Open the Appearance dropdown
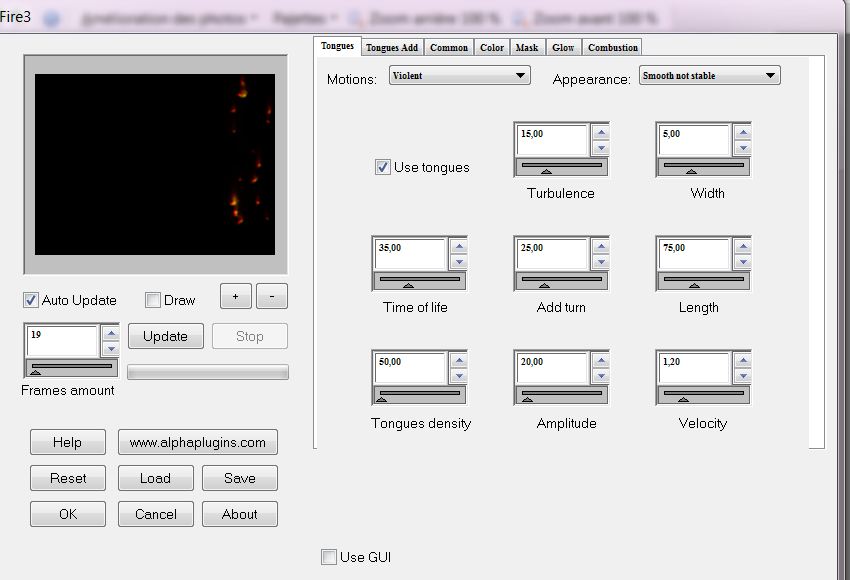850x580 pixels. coord(709,75)
